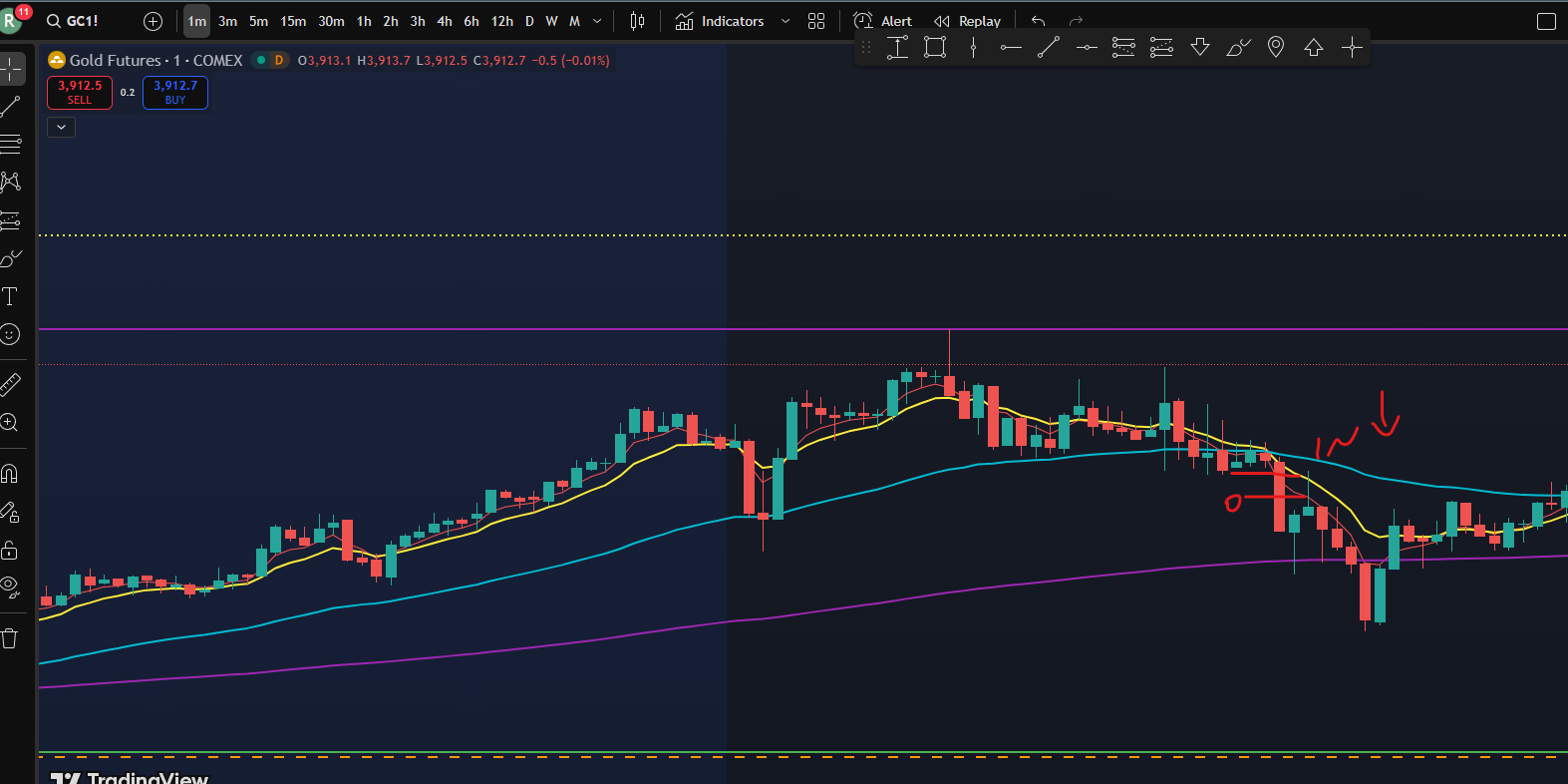Switch to the weekly W timeframe

pyautogui.click(x=551, y=21)
